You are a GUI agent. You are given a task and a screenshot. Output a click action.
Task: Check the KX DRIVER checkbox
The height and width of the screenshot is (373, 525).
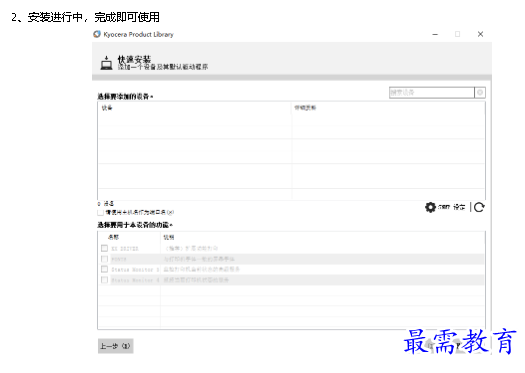coord(104,248)
